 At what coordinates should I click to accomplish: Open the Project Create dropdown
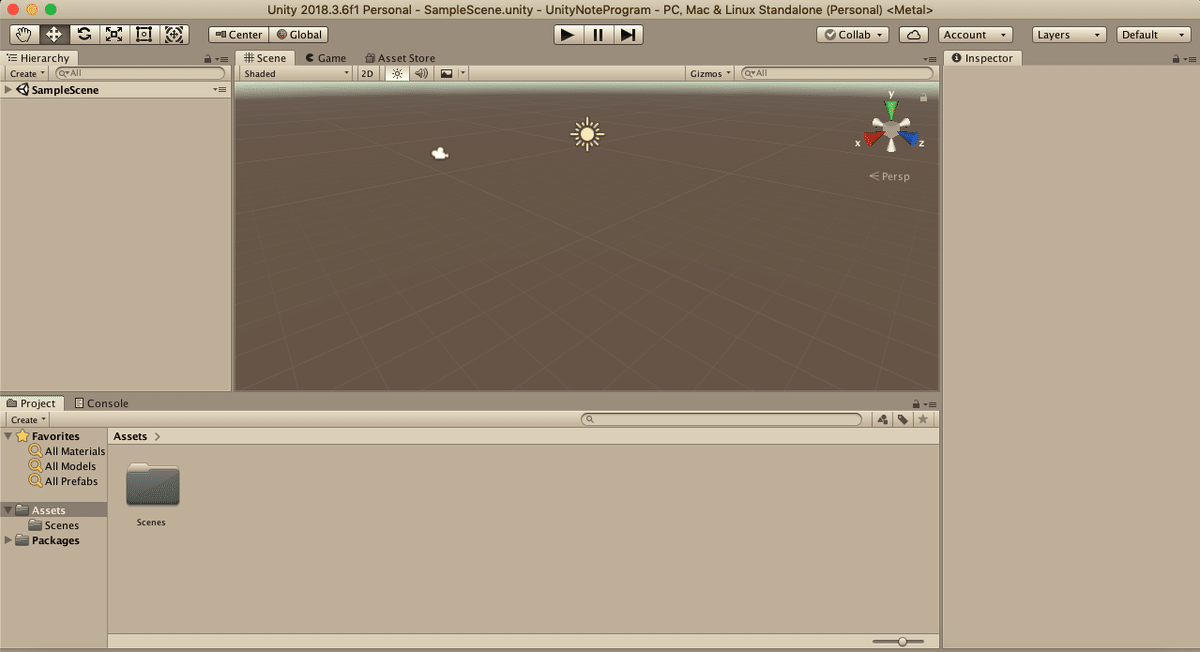[26, 420]
